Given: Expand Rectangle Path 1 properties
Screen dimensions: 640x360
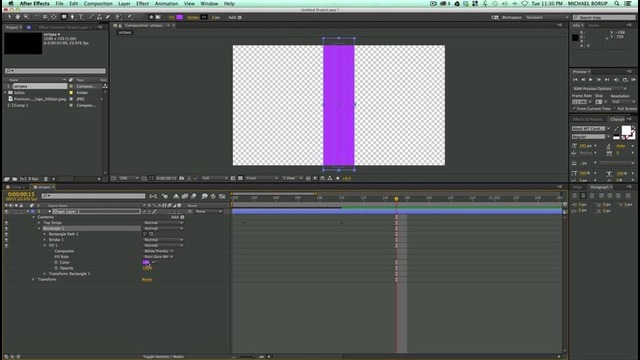Looking at the screenshot, I should coord(45,234).
